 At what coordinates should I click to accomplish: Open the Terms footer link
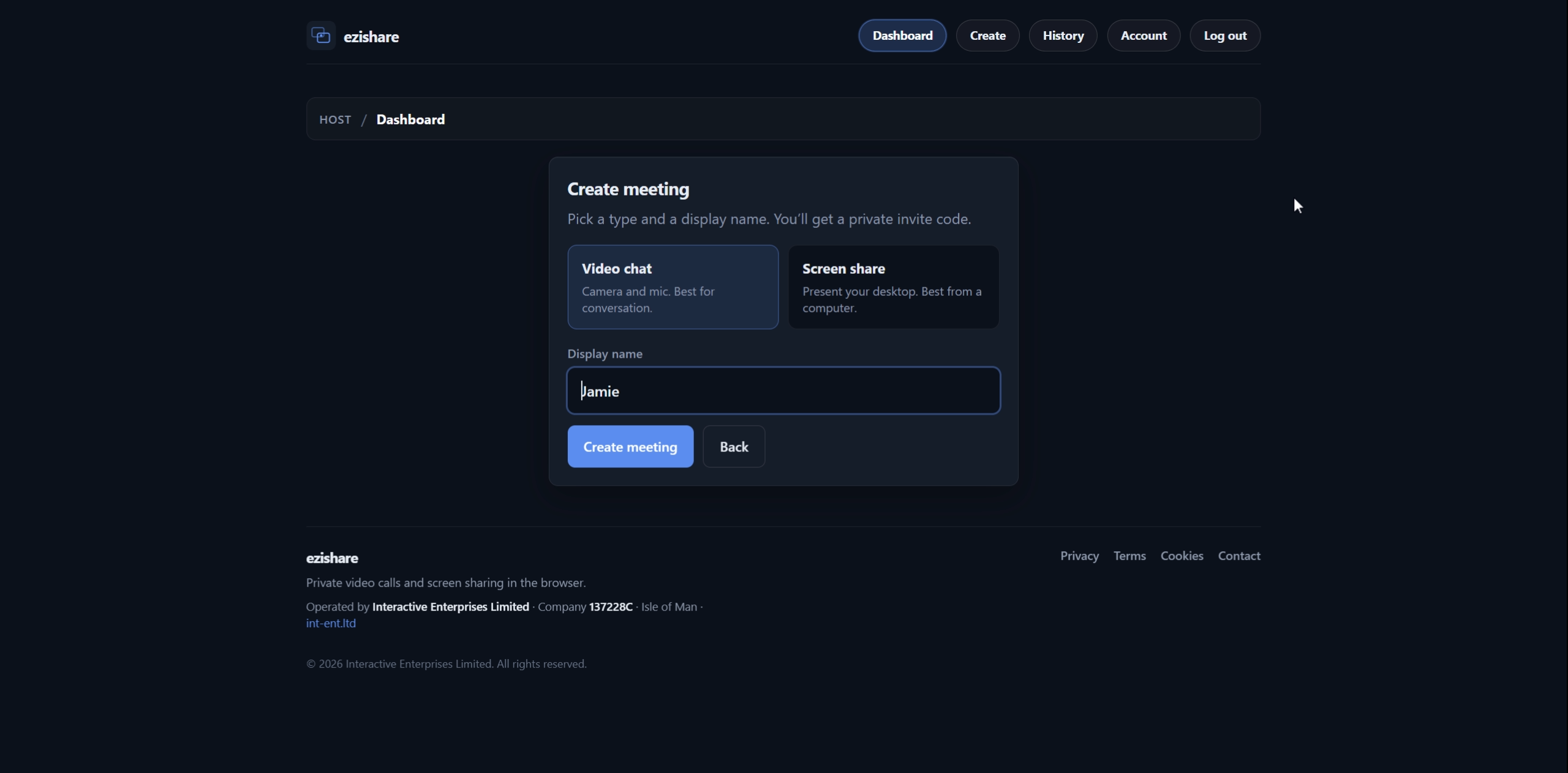(x=1129, y=556)
